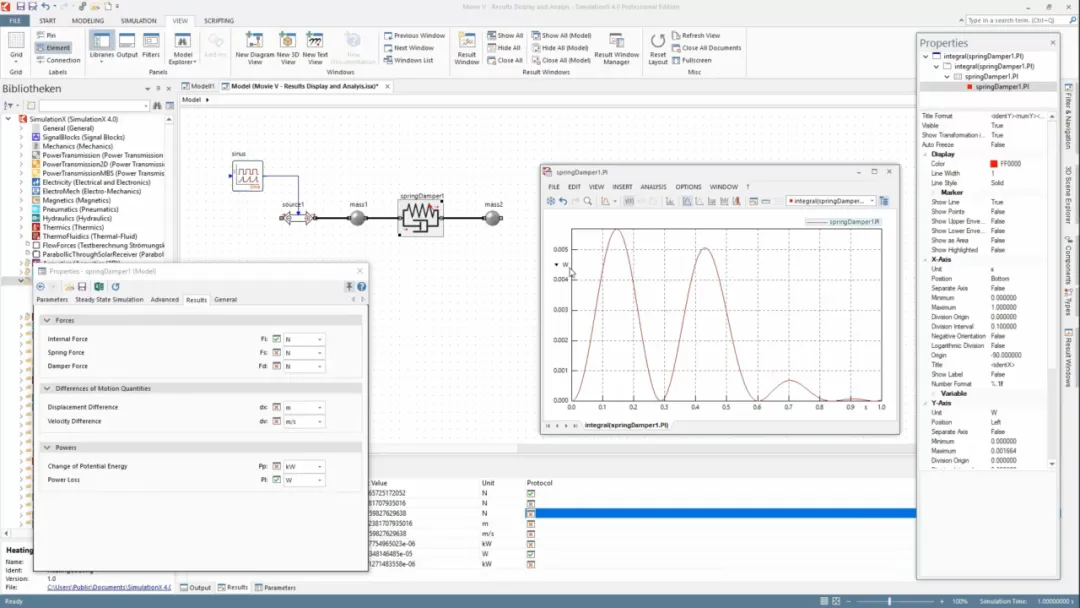The height and width of the screenshot is (608, 1080).
Task: Switch to the SIMULATION ribbon tab
Action: [138, 21]
